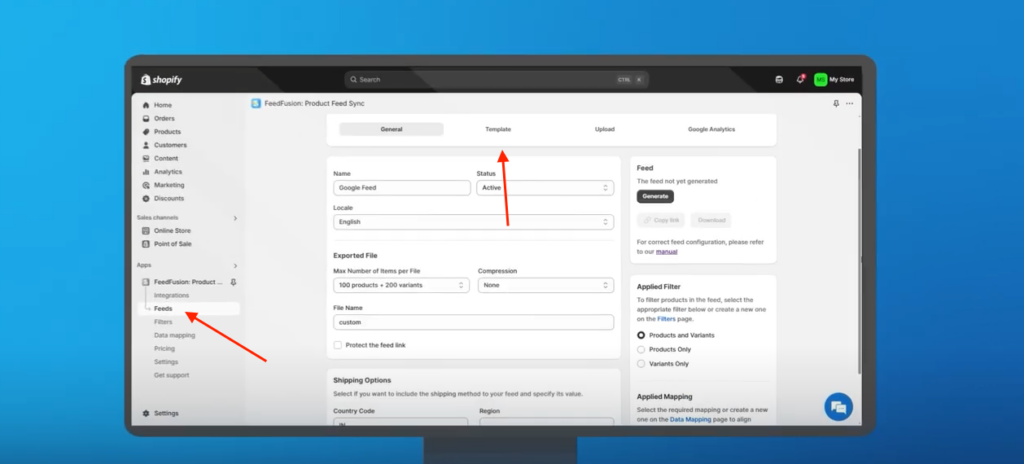Click the Content icon in sidebar
Image resolution: width=1024 pixels, height=464 pixels.
146,158
